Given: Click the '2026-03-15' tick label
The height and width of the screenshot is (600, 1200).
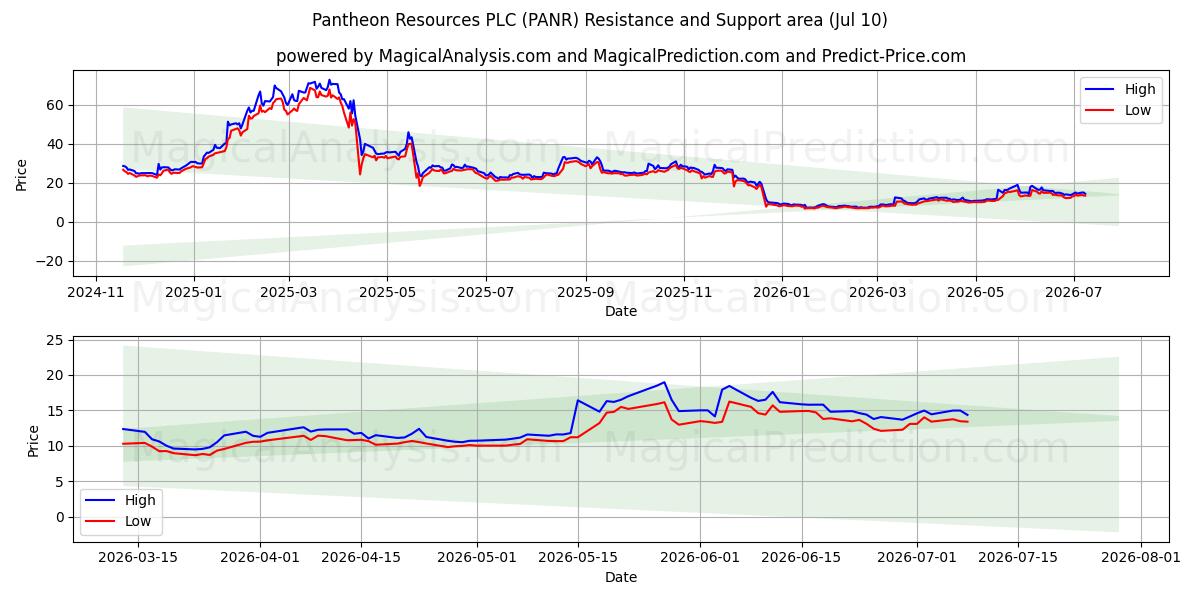Looking at the screenshot, I should 138,558.
